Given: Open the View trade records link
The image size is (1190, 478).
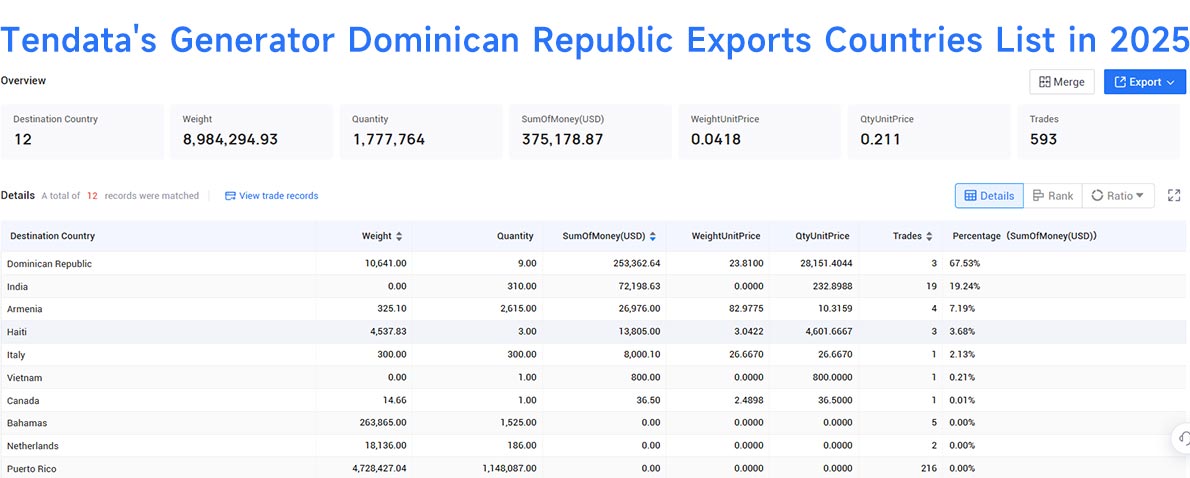Looking at the screenshot, I should point(272,196).
